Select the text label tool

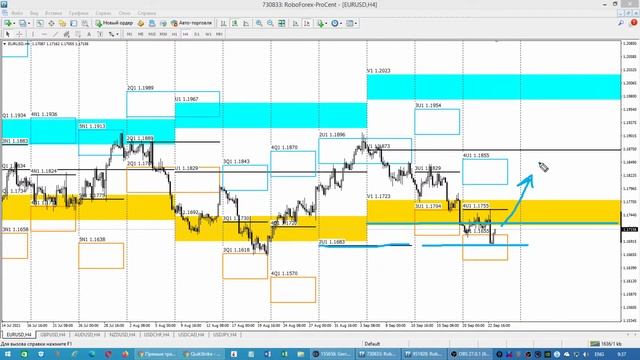click(x=100, y=34)
